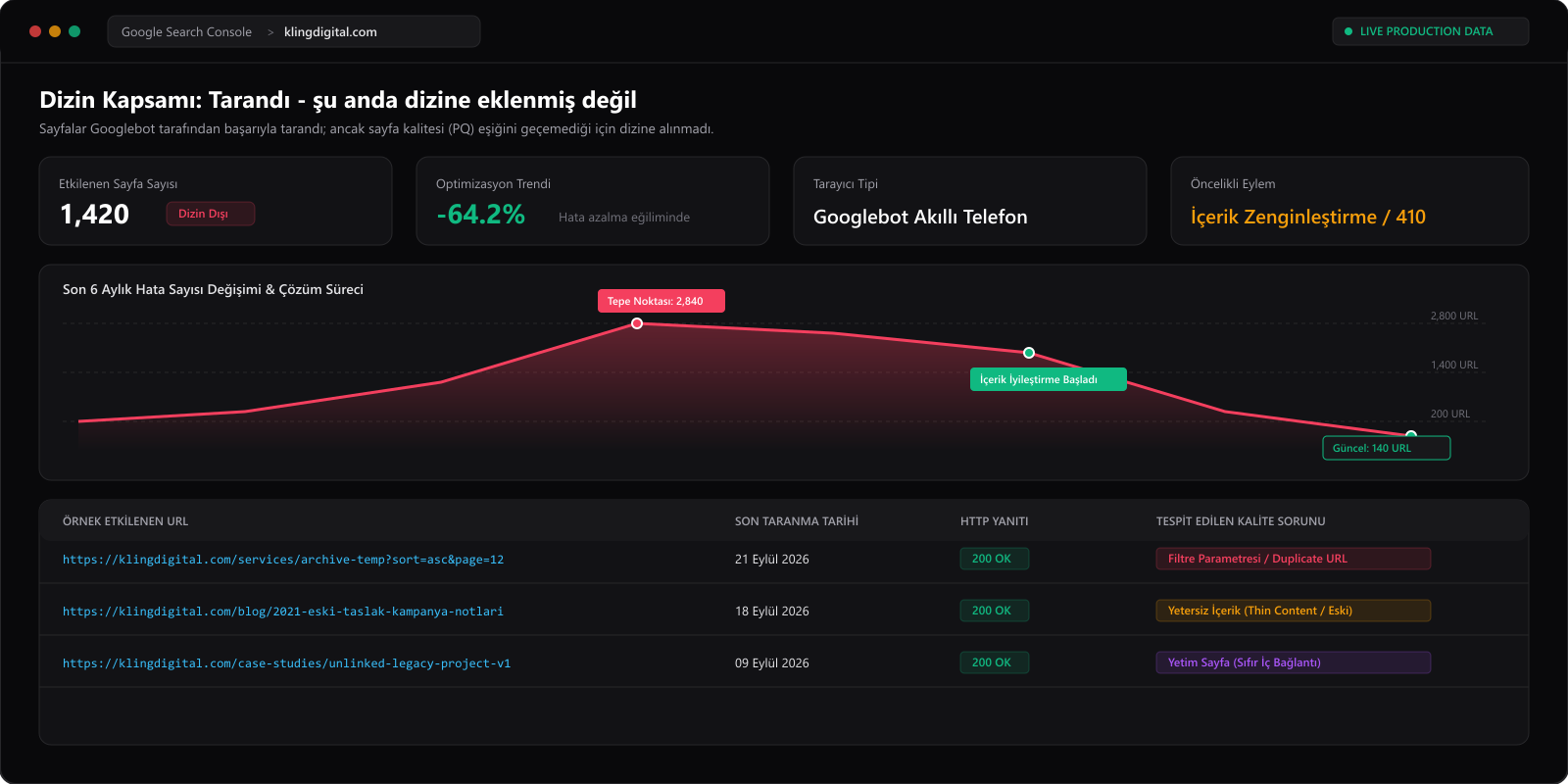Screen dimensions: 1568x784
Task: Click 'HTTP YANITI' column header
Action: pos(995,521)
